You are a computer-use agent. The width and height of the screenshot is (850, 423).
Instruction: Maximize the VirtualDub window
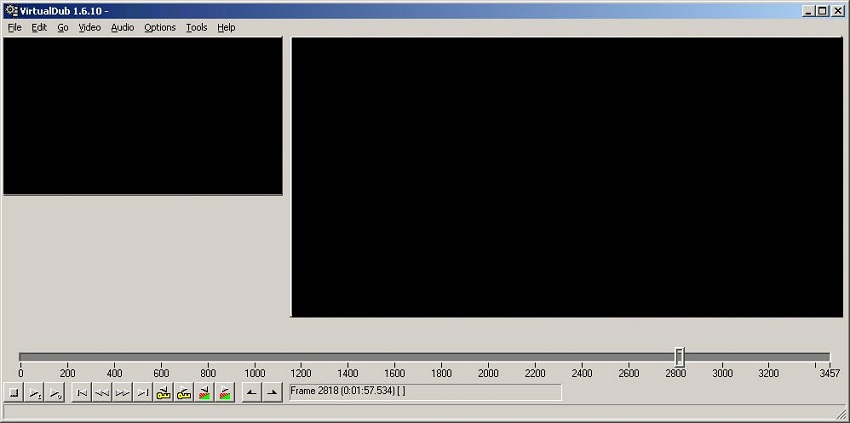click(x=823, y=11)
